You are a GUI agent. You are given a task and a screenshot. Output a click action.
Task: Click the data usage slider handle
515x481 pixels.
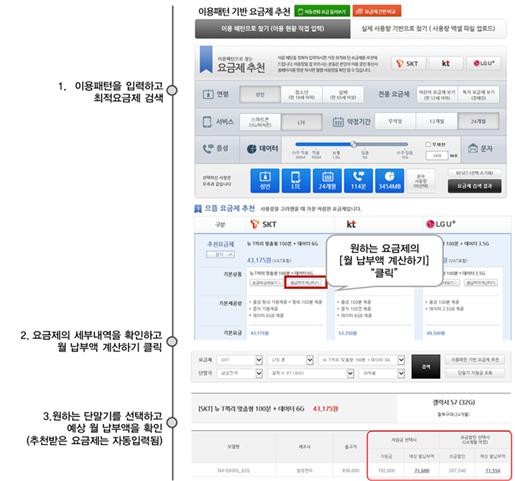[354, 144]
